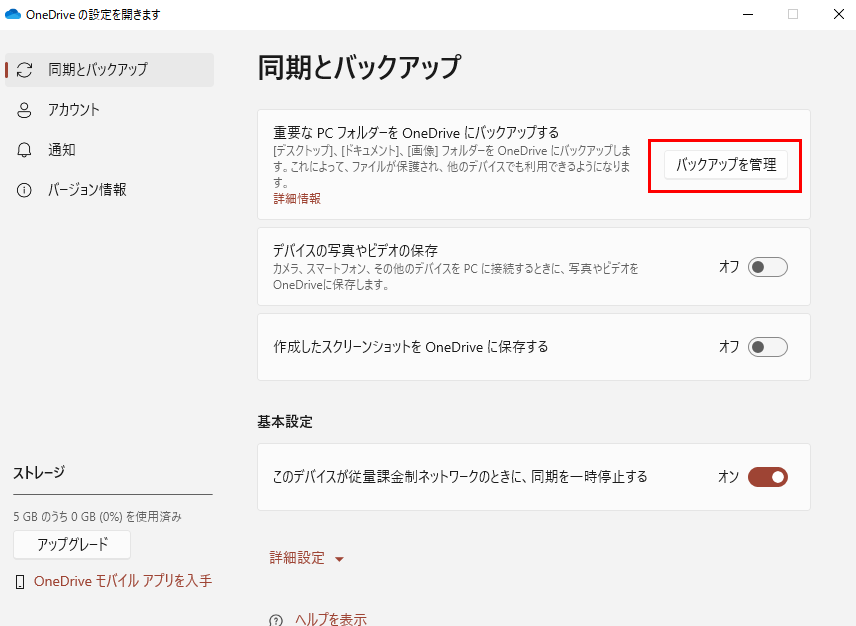This screenshot has height=626, width=856.
Task: Click the 同期とバックアップ page title
Action: (359, 68)
